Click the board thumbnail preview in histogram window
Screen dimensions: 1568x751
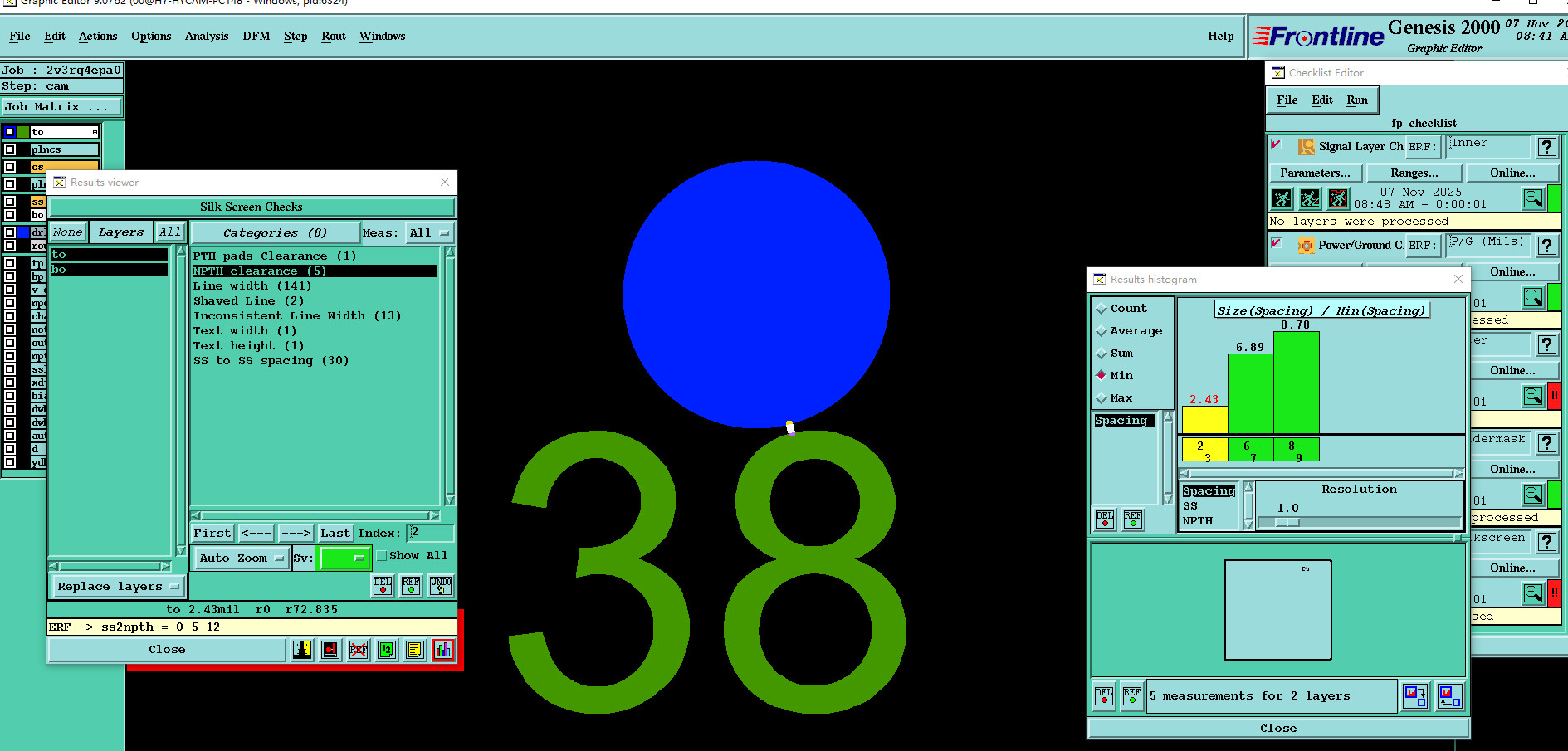pos(1278,610)
